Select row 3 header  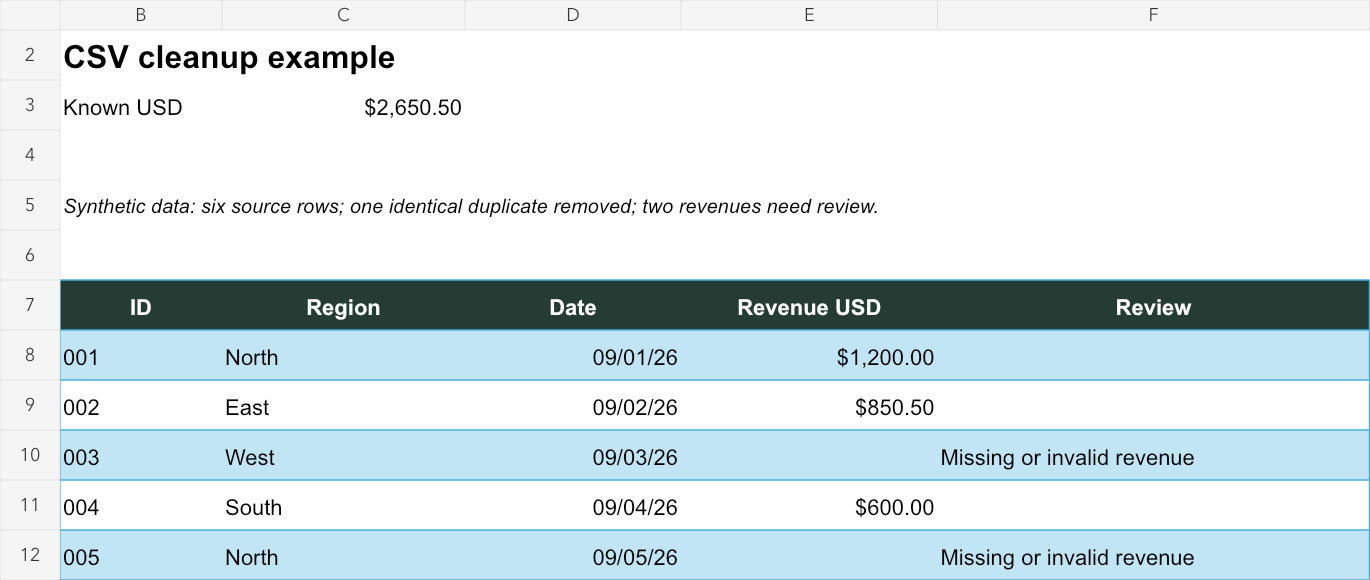[x=30, y=105]
